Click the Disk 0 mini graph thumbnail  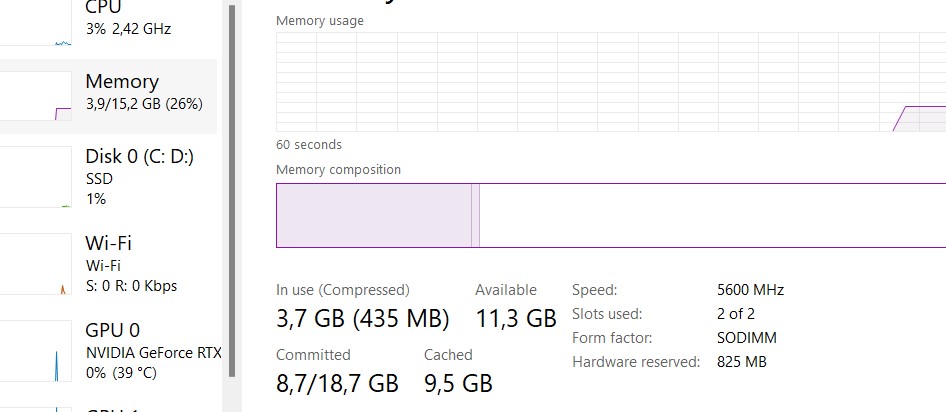coord(36,180)
